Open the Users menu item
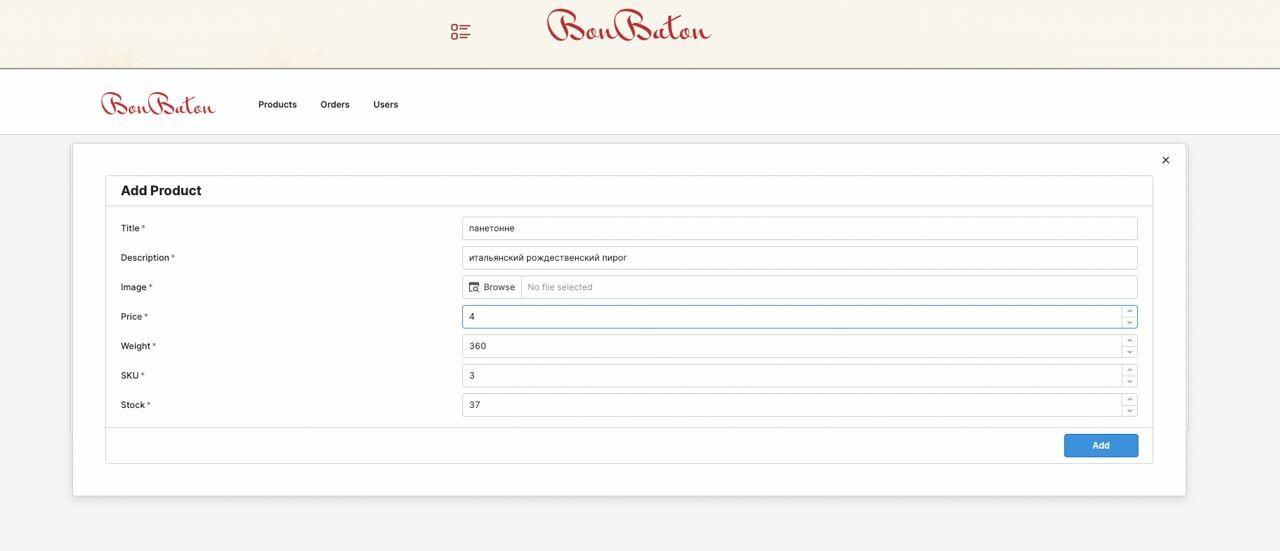 [x=385, y=104]
